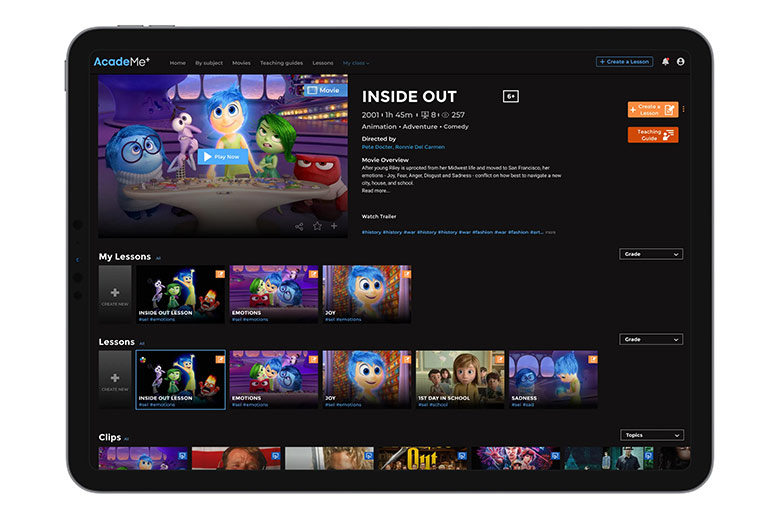View all My Lessons via All link
This screenshot has width=780, height=520.
click(158, 258)
